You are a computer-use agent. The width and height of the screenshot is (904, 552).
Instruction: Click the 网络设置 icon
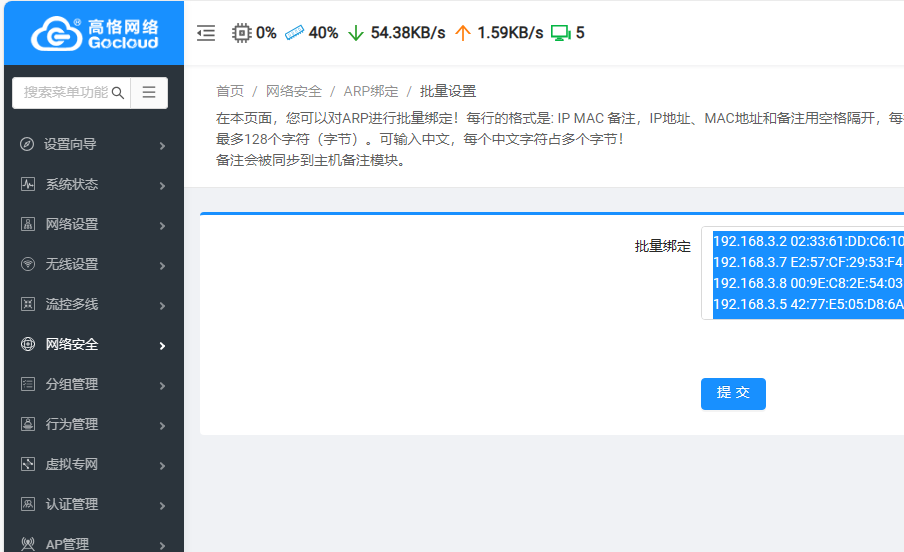tap(28, 224)
